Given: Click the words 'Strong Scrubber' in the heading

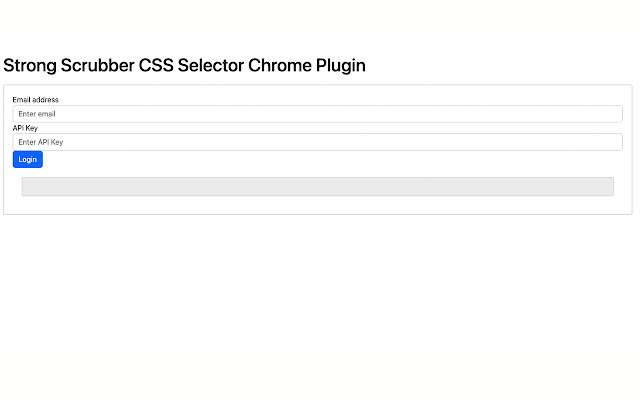Looking at the screenshot, I should (68, 66).
